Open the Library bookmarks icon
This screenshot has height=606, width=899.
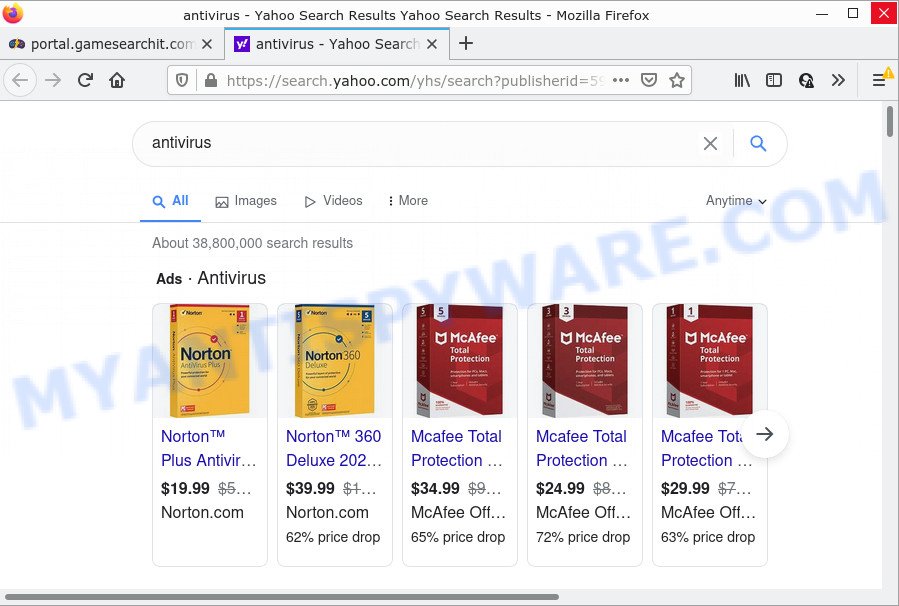pyautogui.click(x=742, y=80)
